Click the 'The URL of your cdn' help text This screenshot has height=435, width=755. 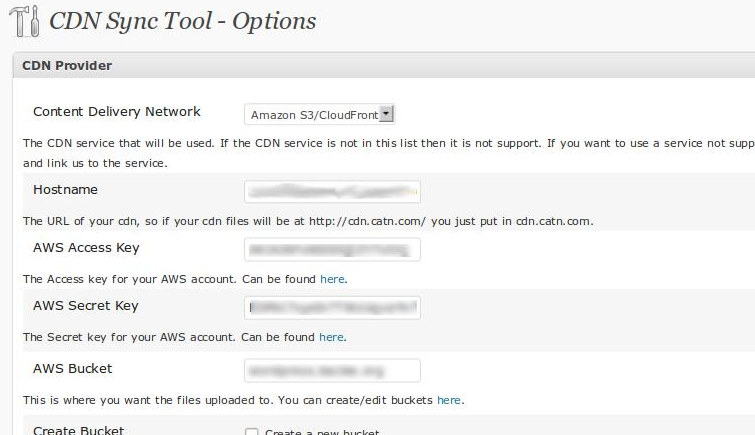308,222
